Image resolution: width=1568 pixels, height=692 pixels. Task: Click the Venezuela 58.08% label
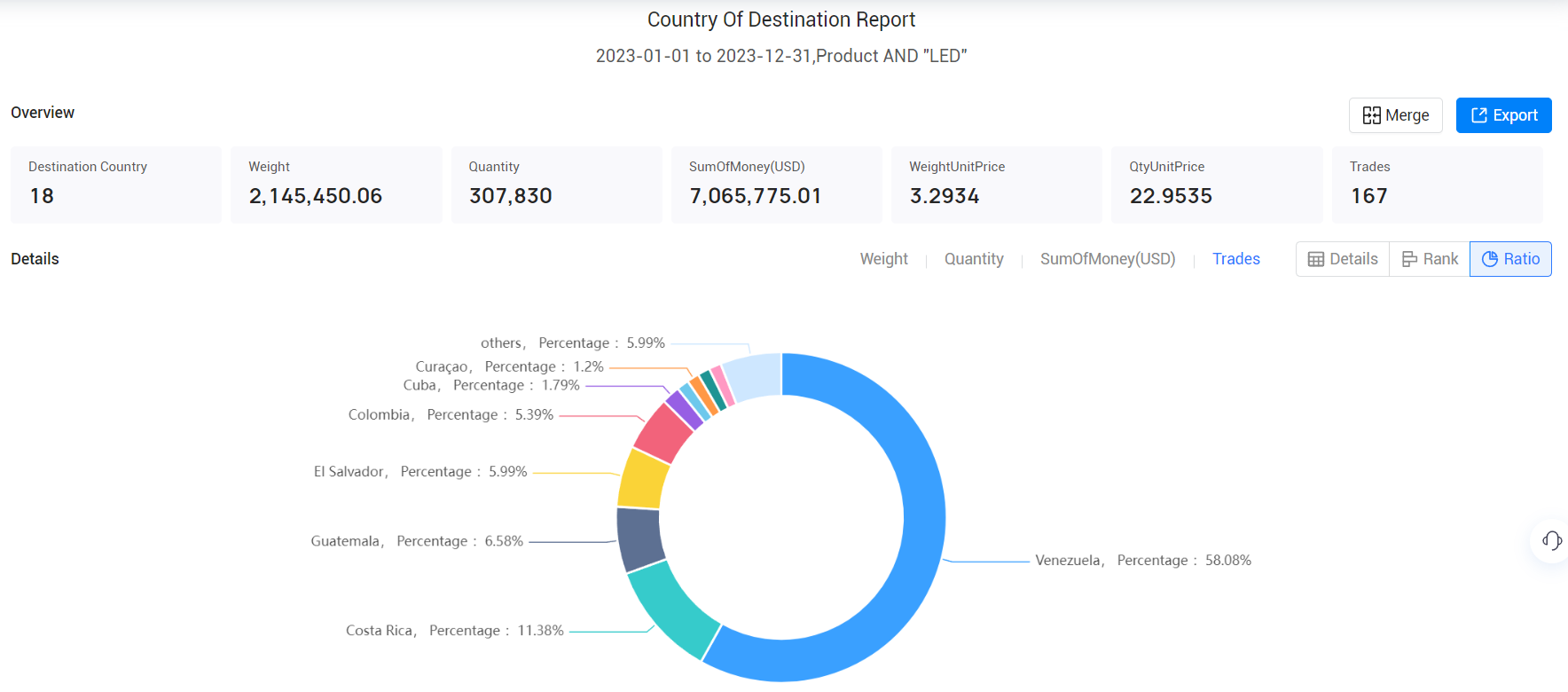pos(1143,561)
